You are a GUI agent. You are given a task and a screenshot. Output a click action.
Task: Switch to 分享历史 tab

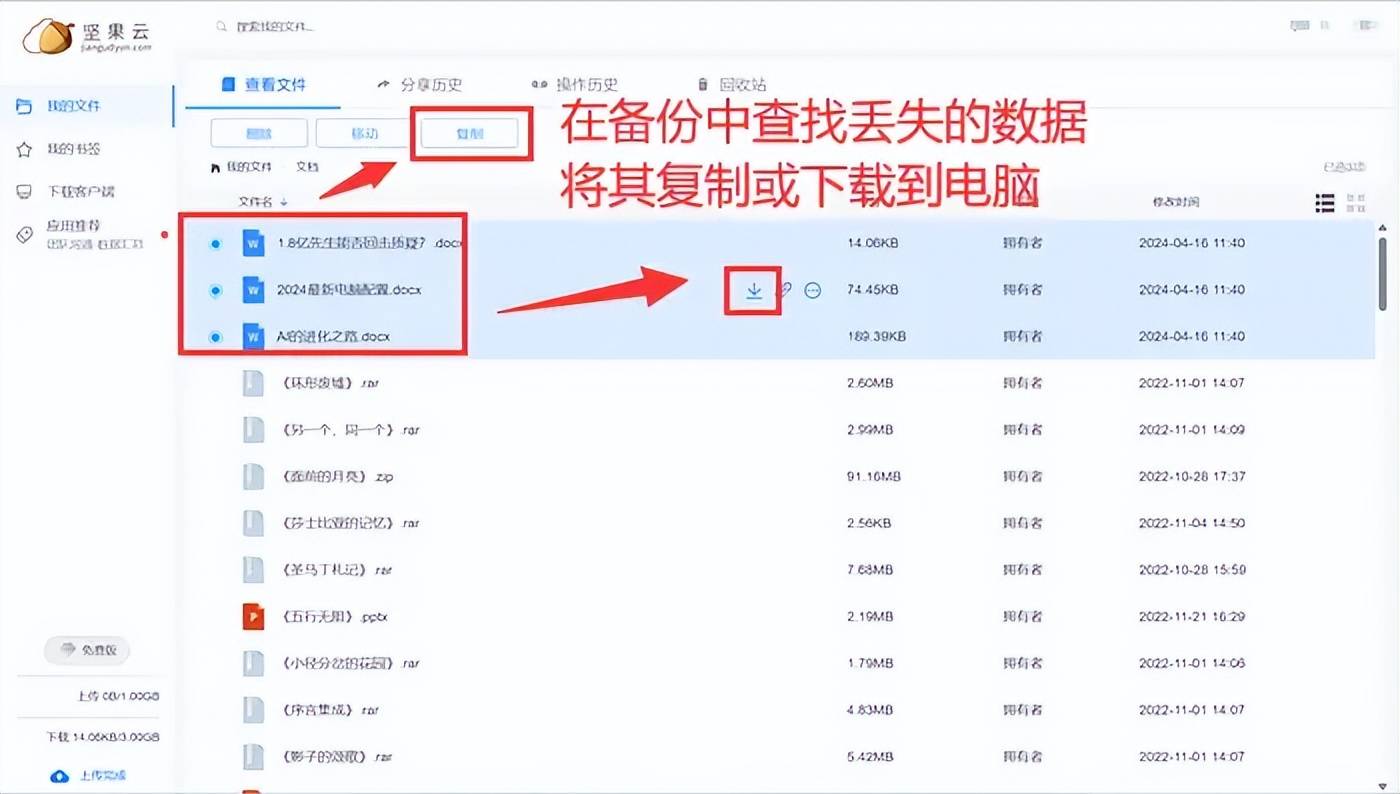click(x=420, y=85)
